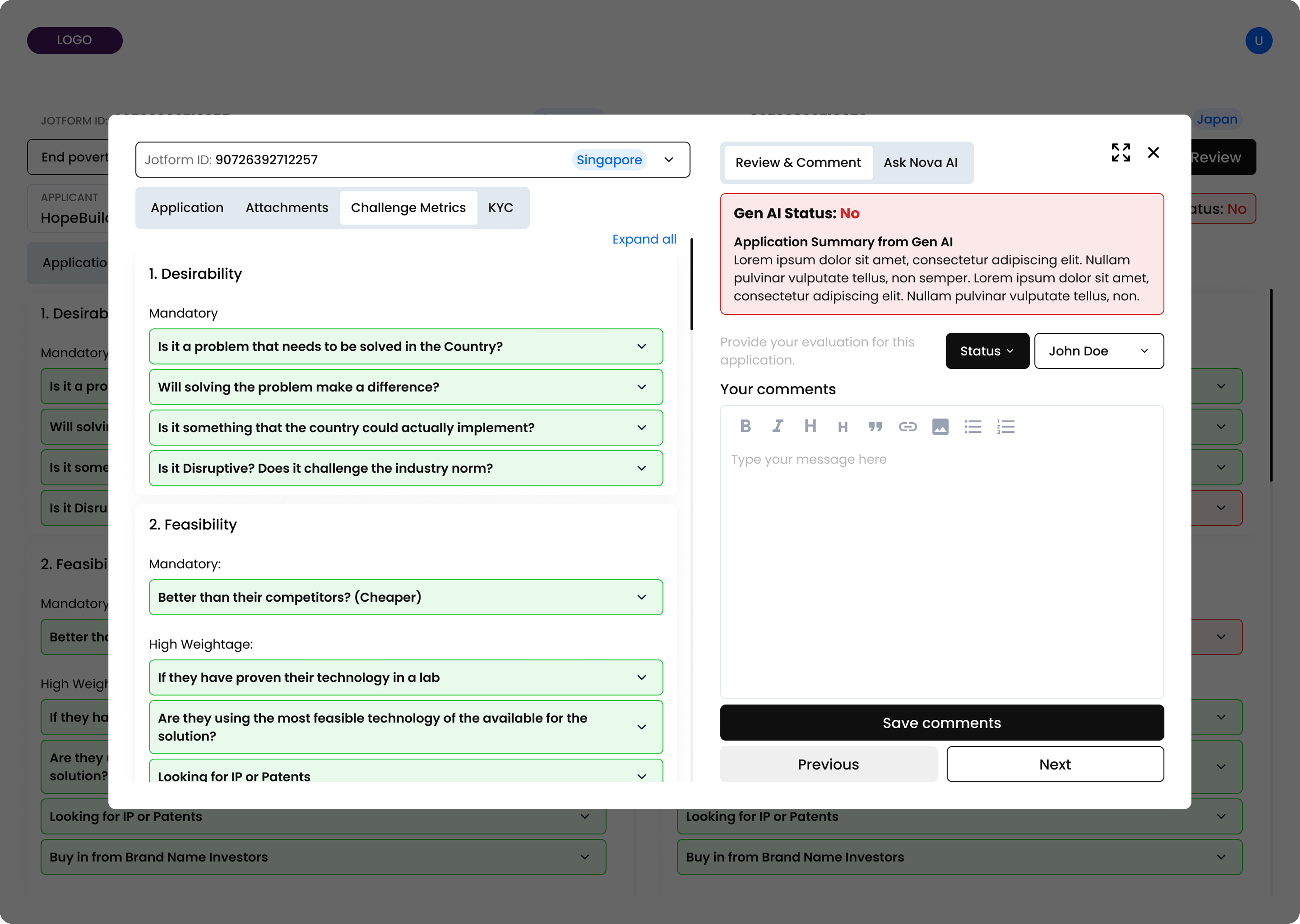The image size is (1300, 924).
Task: Create bulleted list in comments
Action: click(x=973, y=427)
